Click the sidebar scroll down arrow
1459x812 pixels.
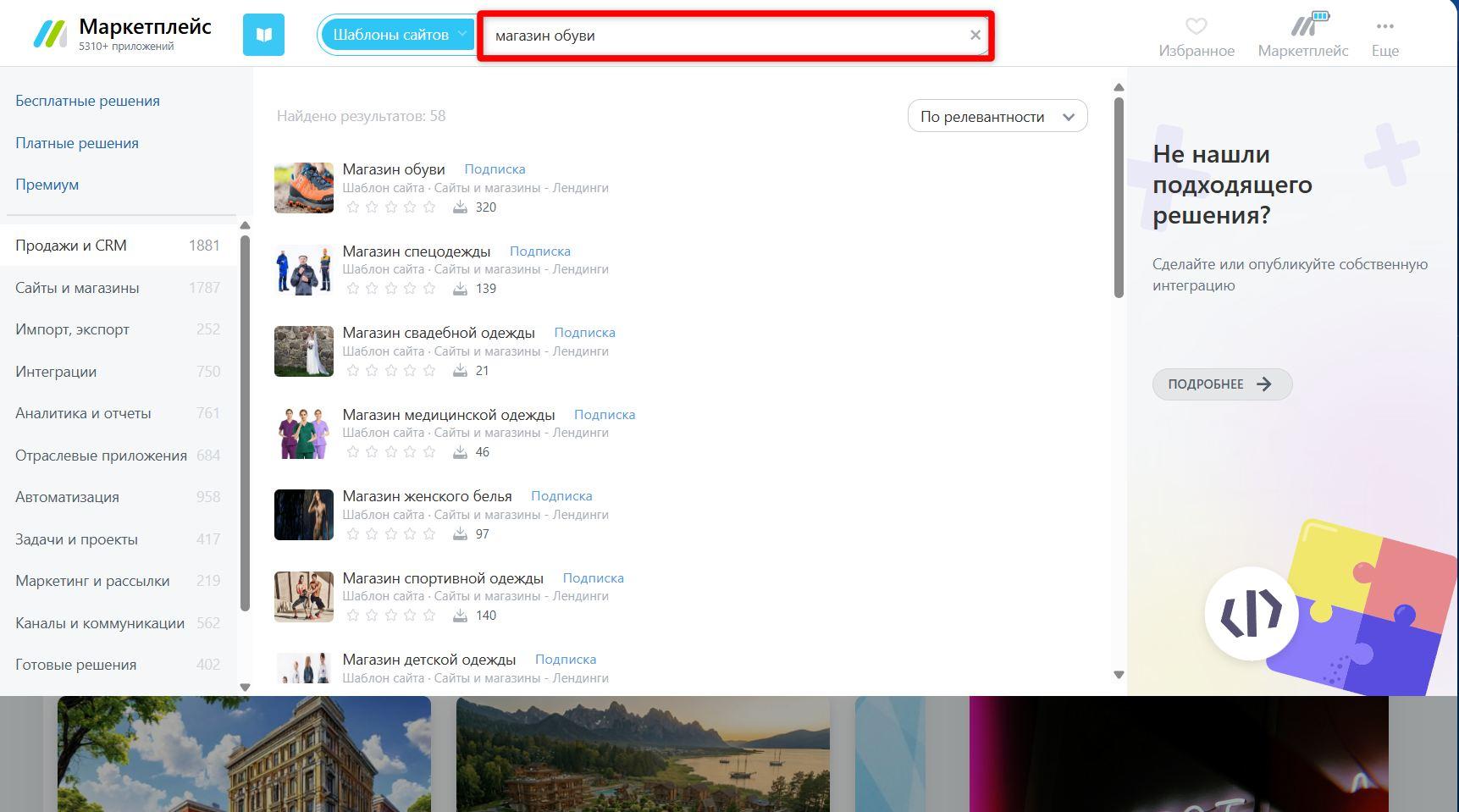pyautogui.click(x=245, y=688)
